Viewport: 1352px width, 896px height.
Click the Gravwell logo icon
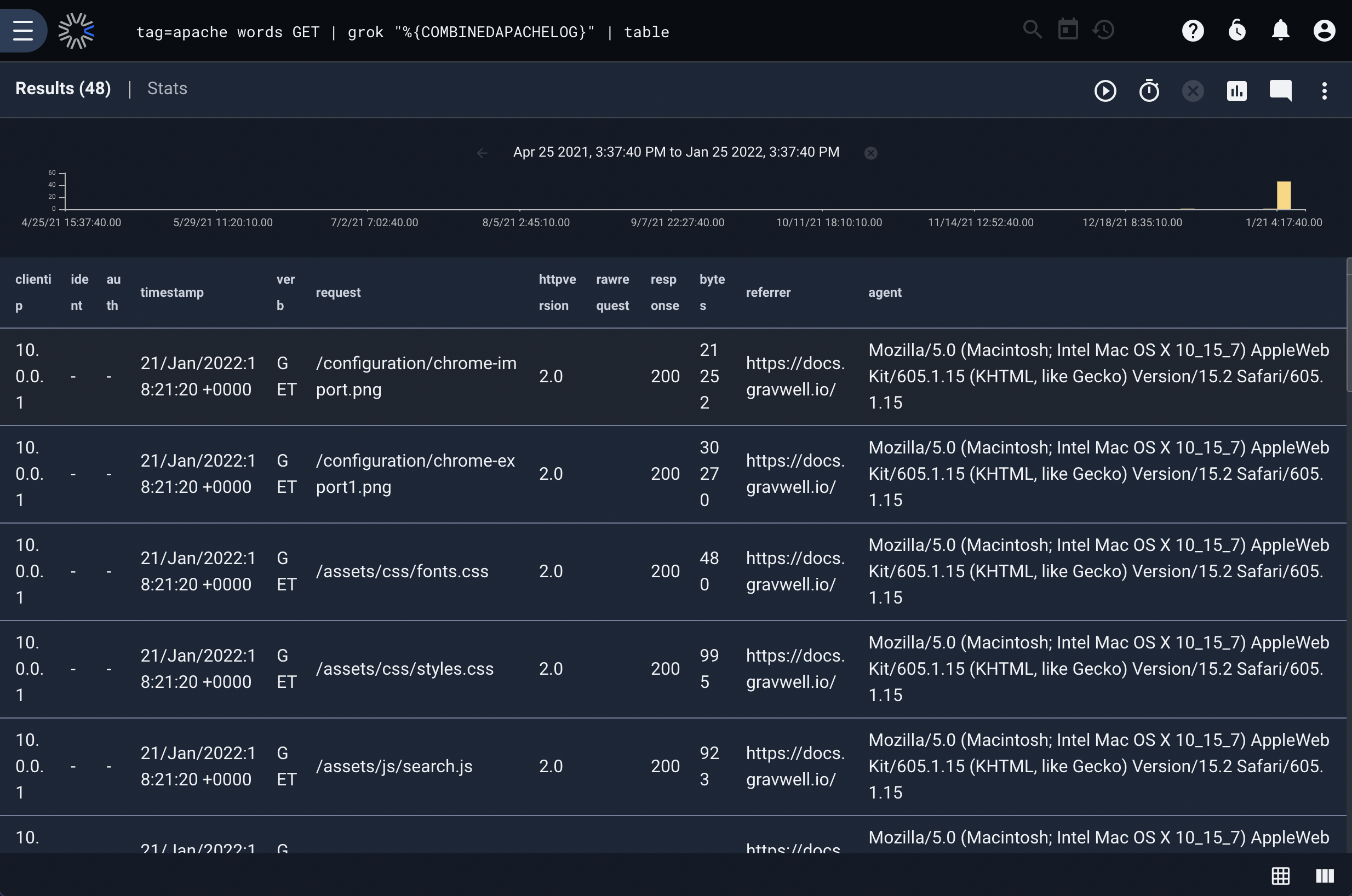(x=76, y=31)
